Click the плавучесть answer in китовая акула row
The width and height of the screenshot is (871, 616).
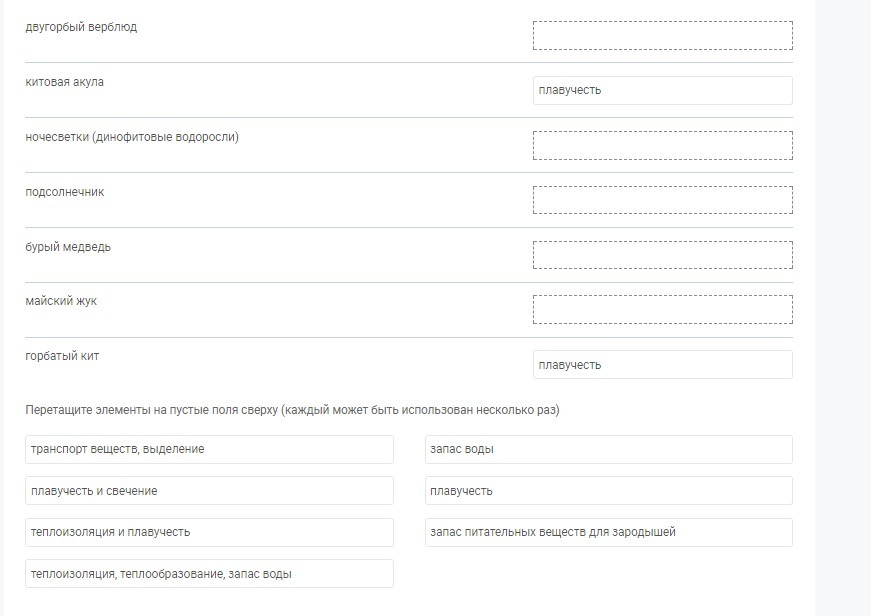tap(662, 90)
